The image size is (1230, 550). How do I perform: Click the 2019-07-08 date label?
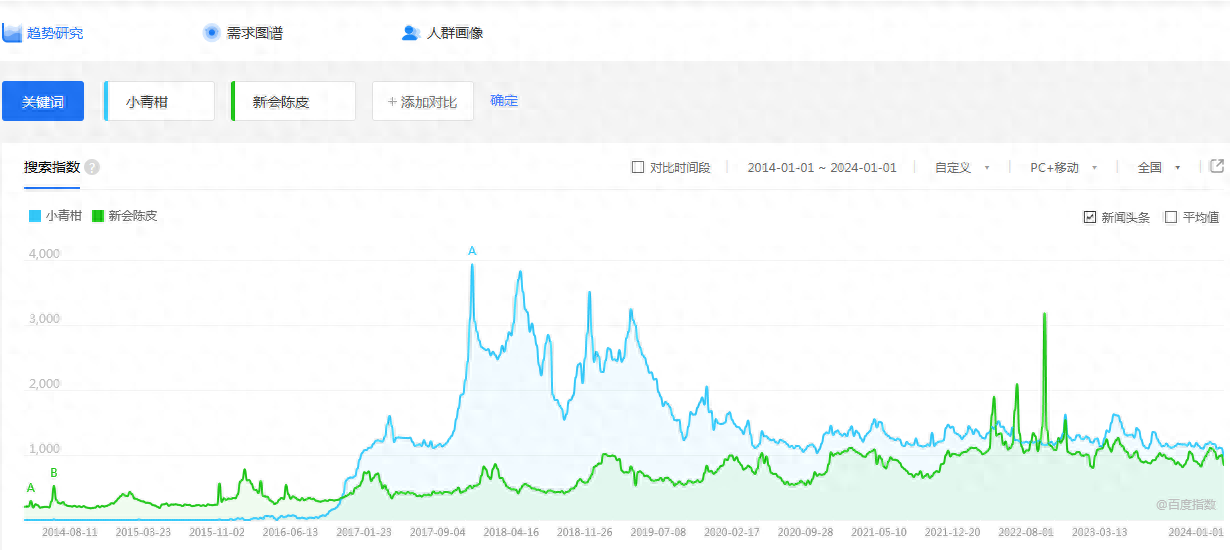tap(658, 532)
